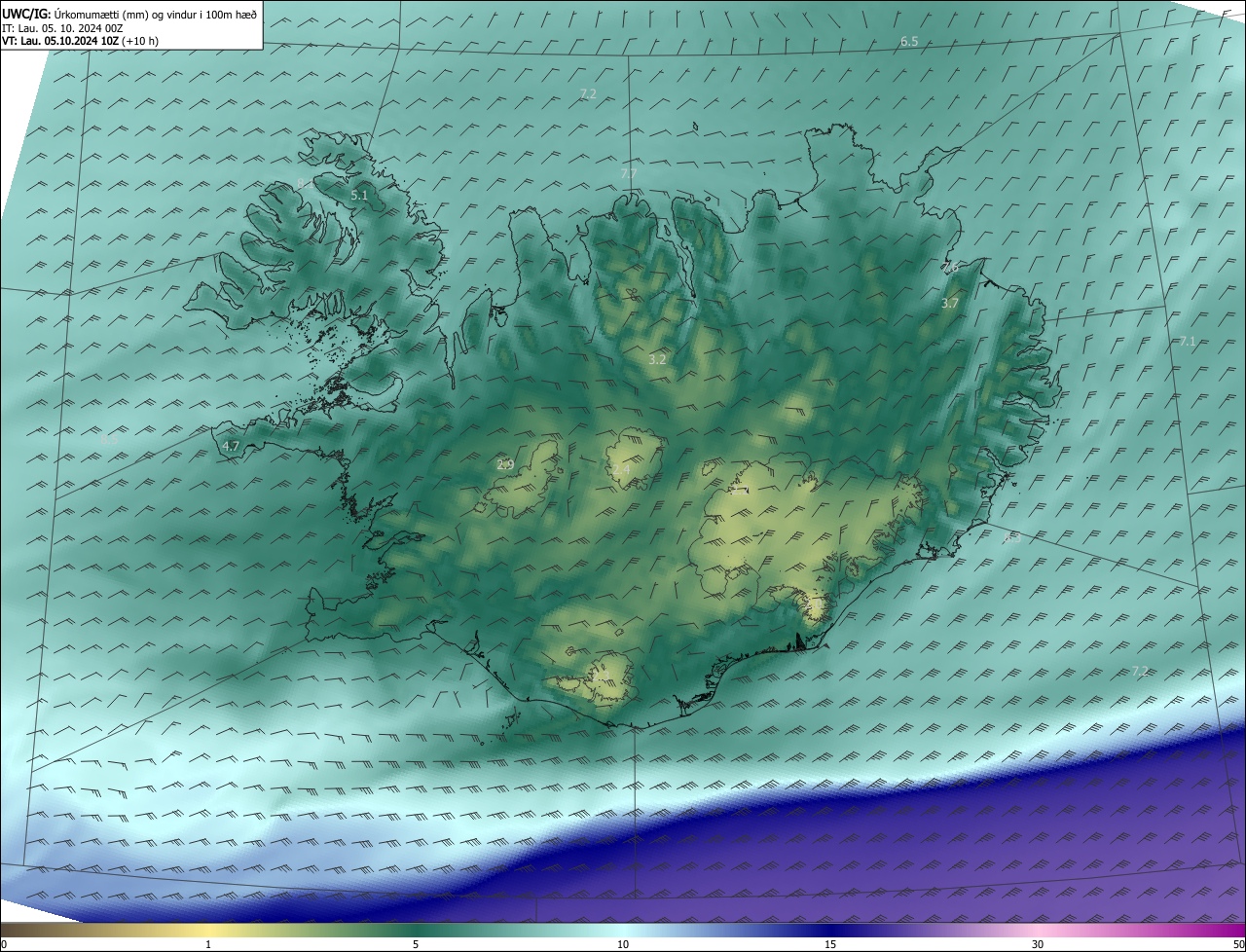Click the 3.2 value in north Iceland

point(657,359)
